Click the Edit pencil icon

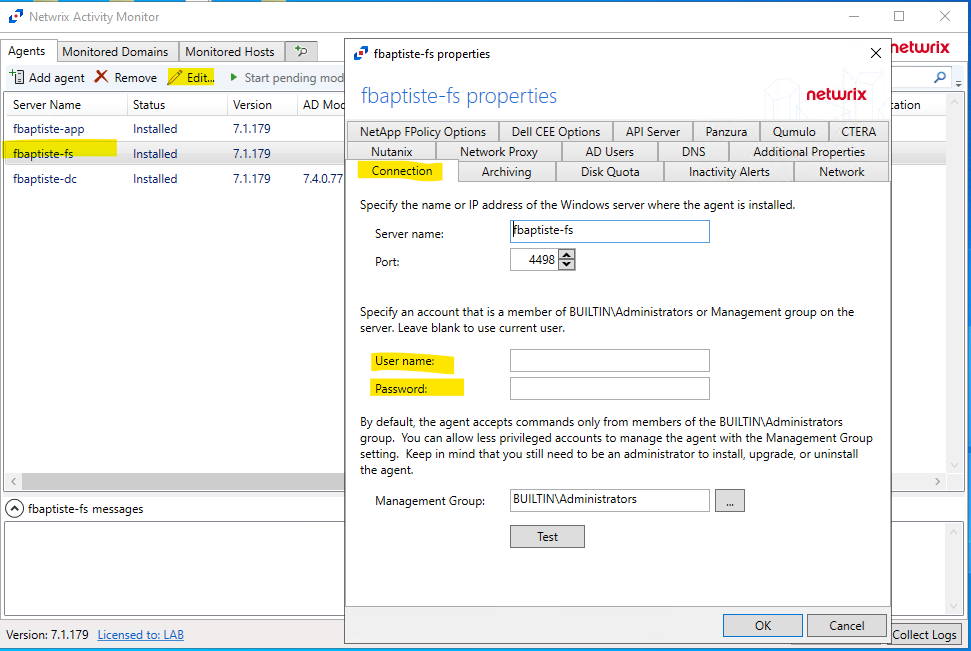pyautogui.click(x=176, y=77)
